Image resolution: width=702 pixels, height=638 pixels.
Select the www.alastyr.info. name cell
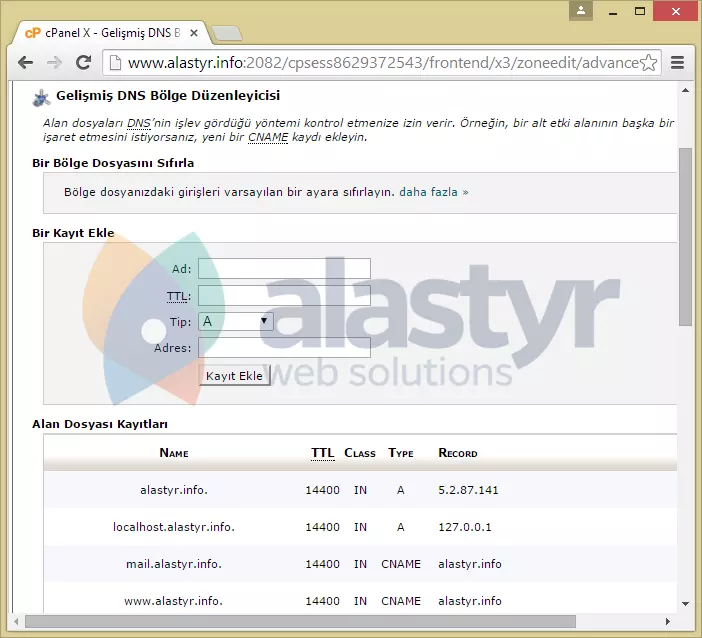tap(174, 601)
